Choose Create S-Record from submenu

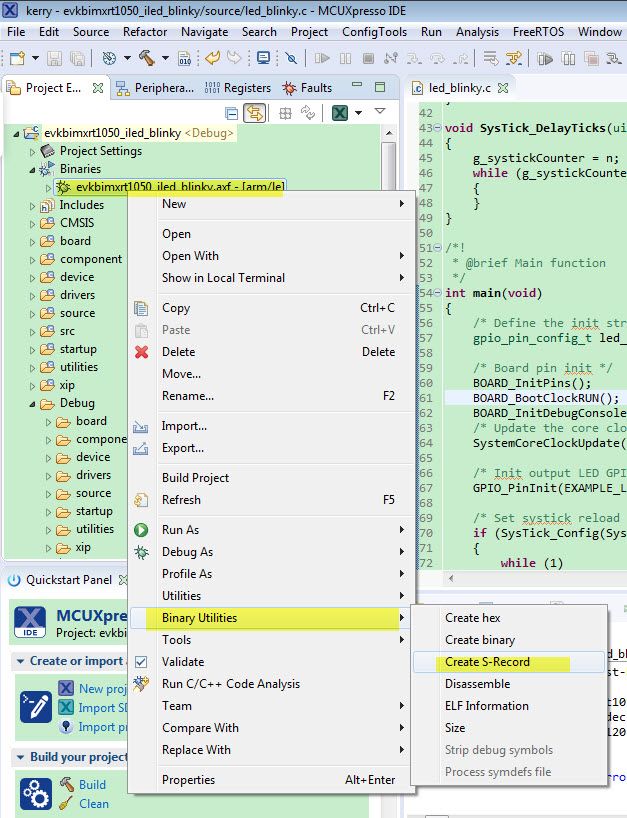(509, 662)
